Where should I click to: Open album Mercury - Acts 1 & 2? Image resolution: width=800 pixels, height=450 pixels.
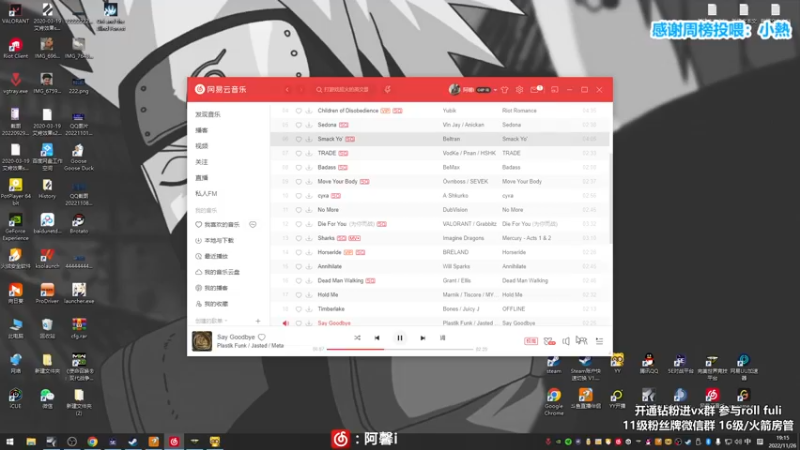(x=527, y=238)
